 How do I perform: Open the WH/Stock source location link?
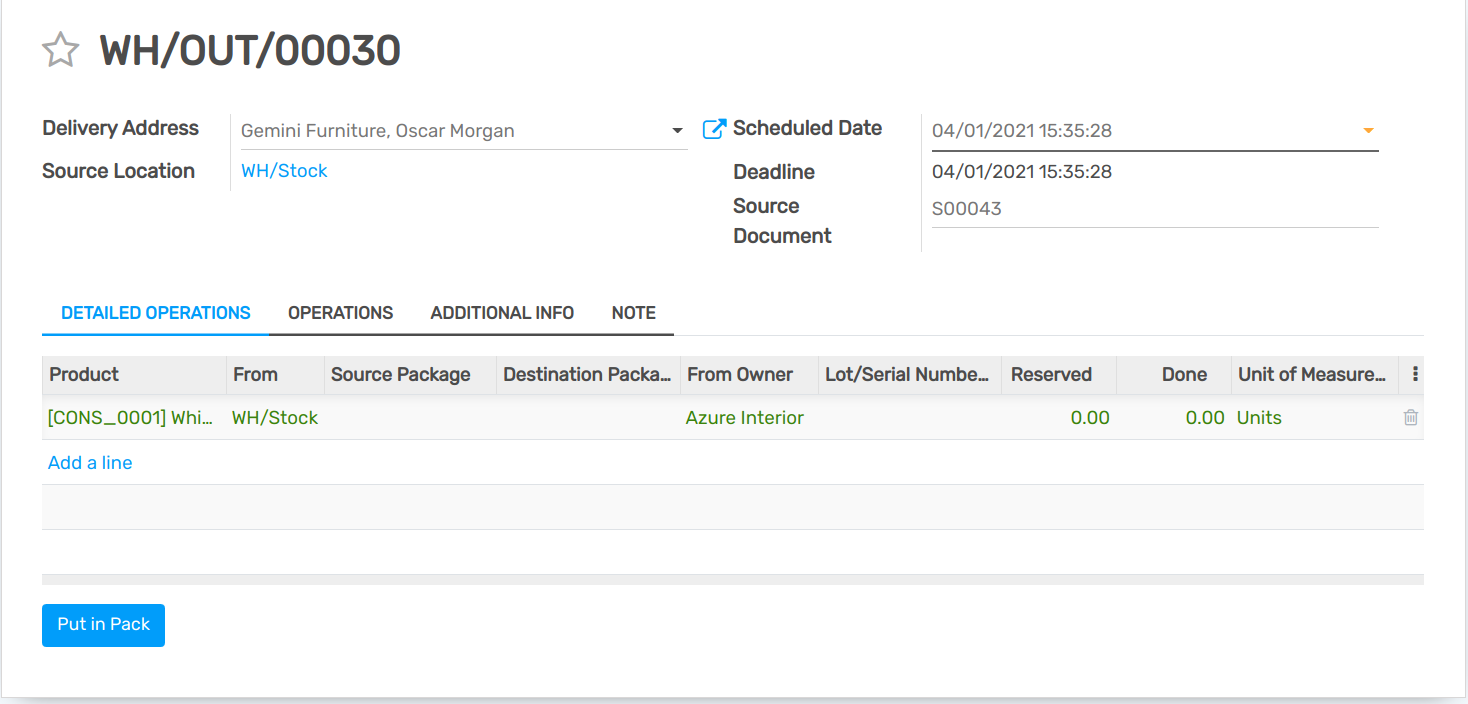[x=284, y=171]
